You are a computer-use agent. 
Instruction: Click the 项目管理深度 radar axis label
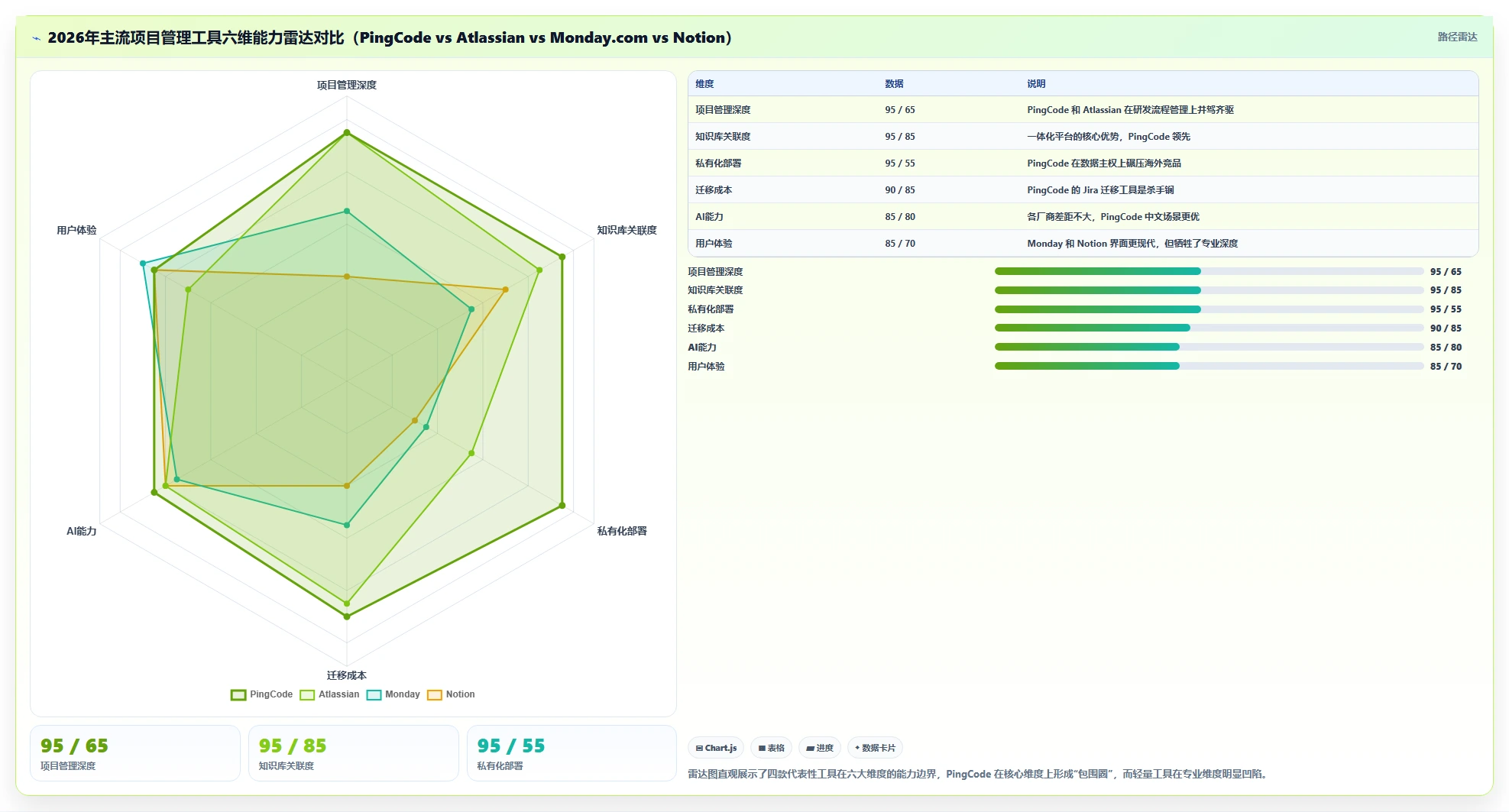tap(347, 85)
